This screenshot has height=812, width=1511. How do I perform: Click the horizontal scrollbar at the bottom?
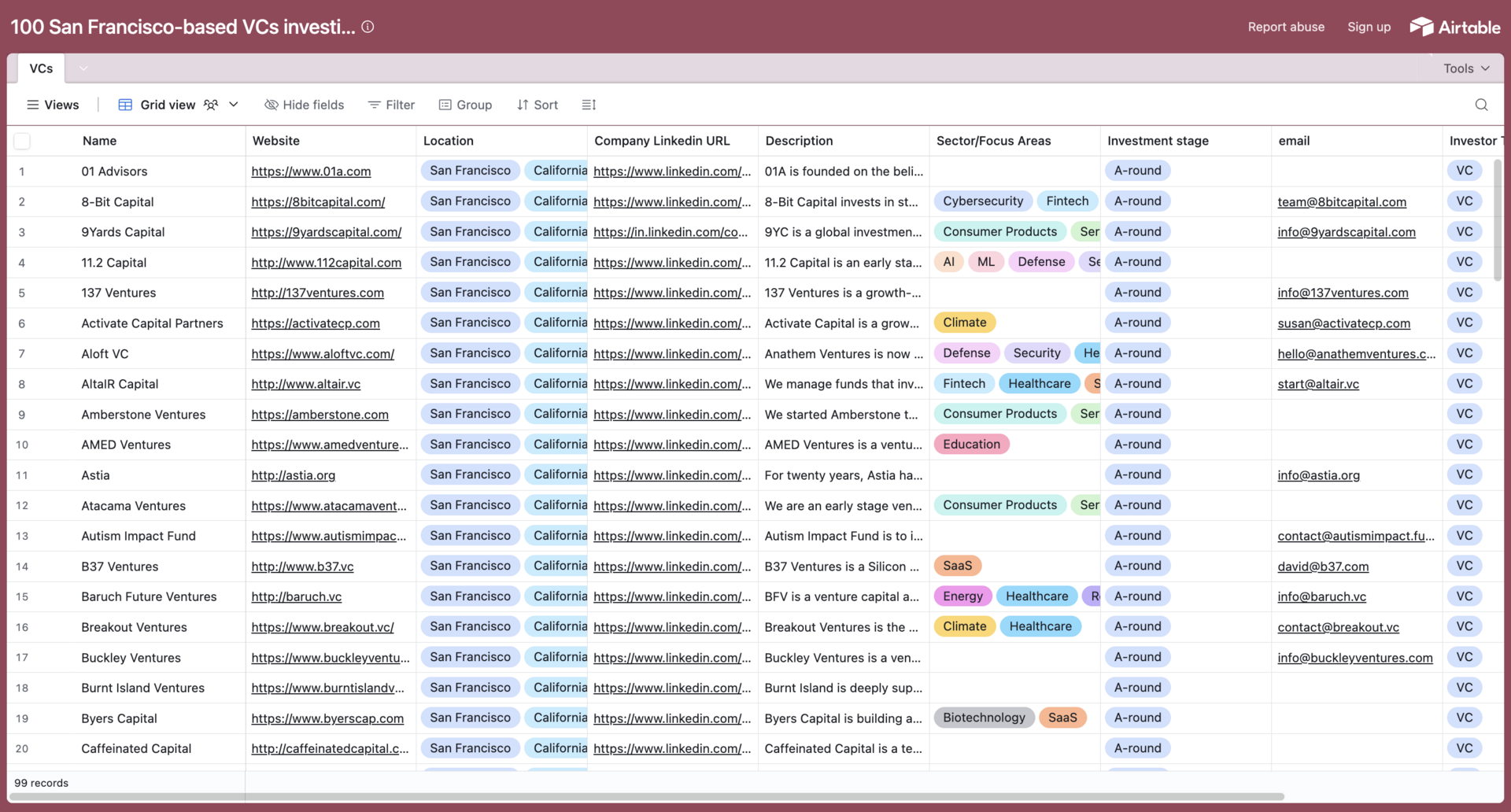tap(645, 797)
